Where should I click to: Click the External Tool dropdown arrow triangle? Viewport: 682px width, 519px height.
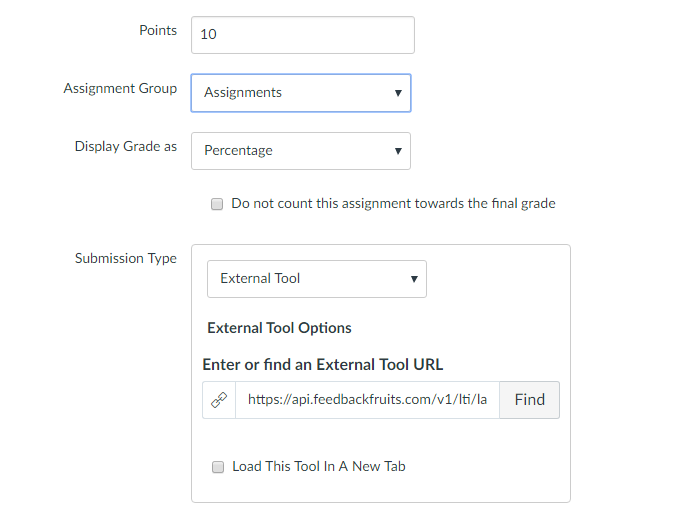point(414,279)
